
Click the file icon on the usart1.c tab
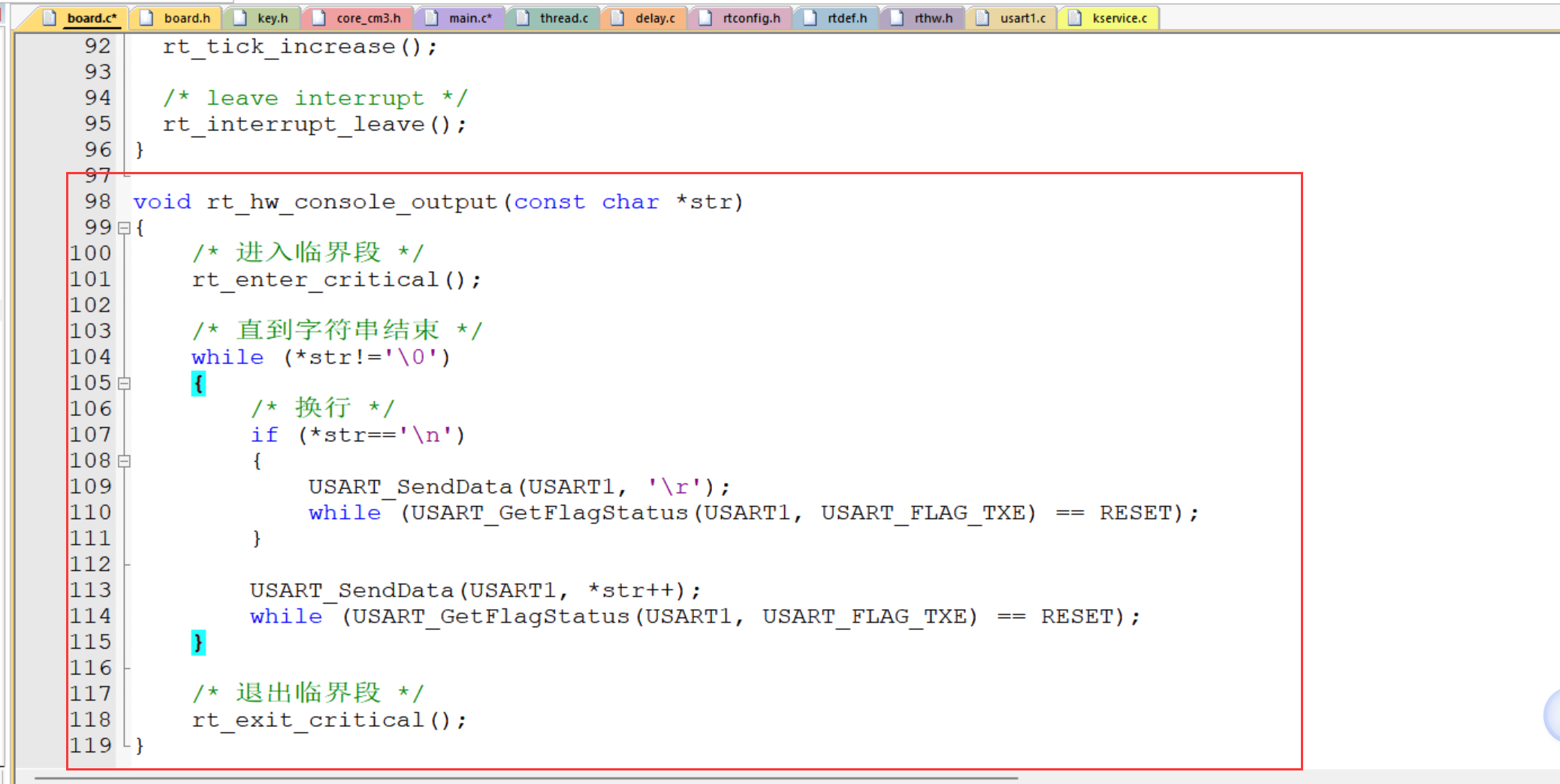(982, 18)
